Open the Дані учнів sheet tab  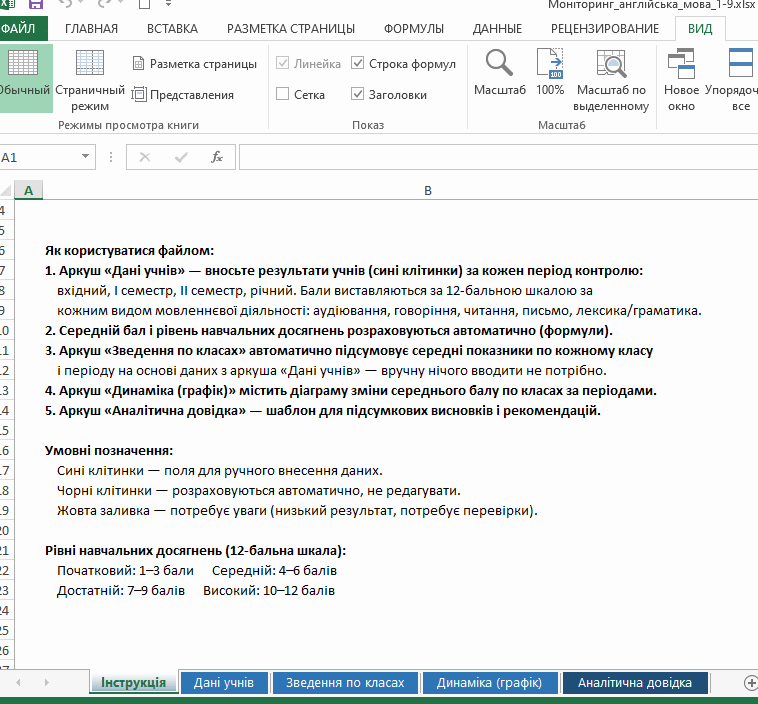click(x=224, y=683)
